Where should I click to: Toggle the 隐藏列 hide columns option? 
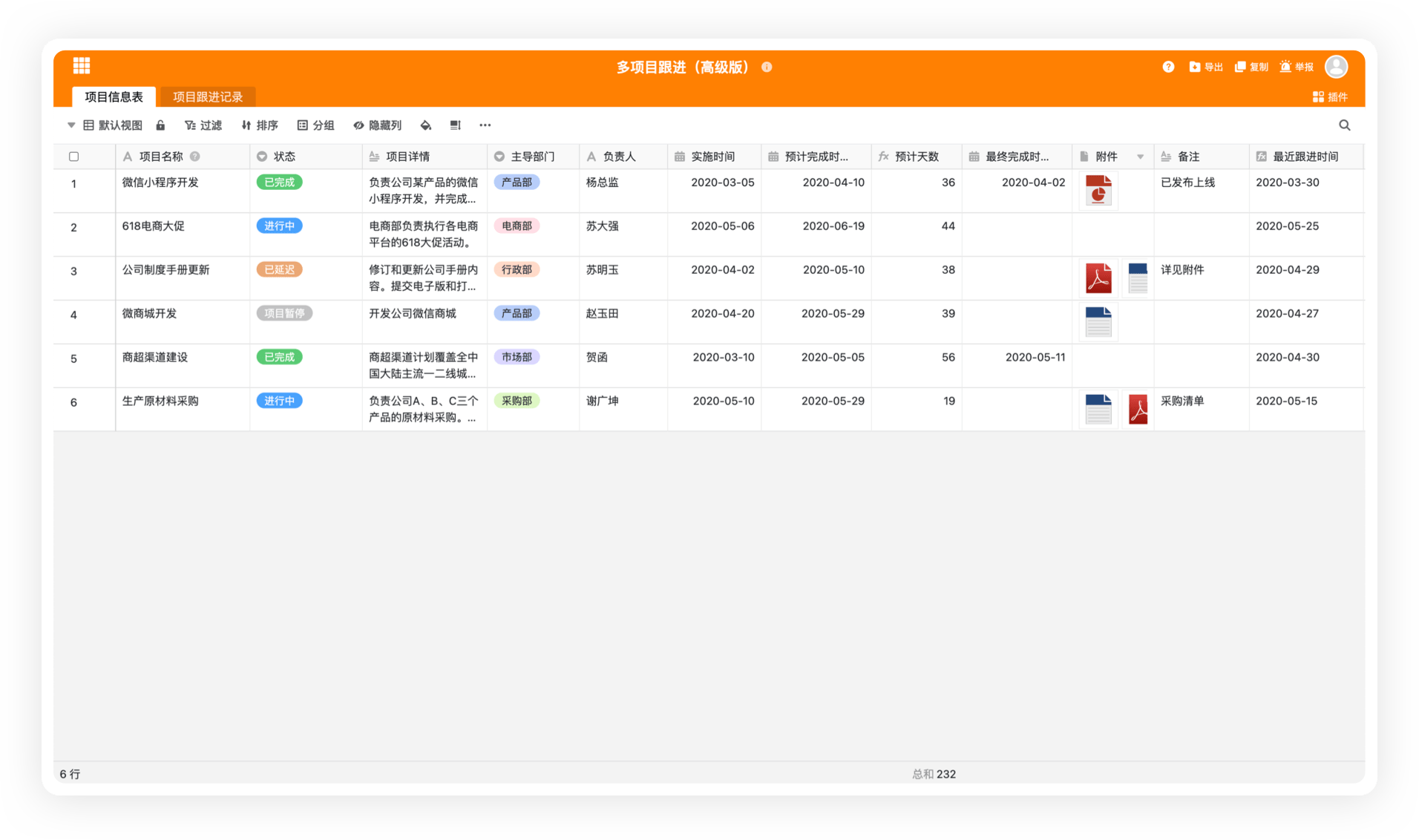pyautogui.click(x=377, y=125)
